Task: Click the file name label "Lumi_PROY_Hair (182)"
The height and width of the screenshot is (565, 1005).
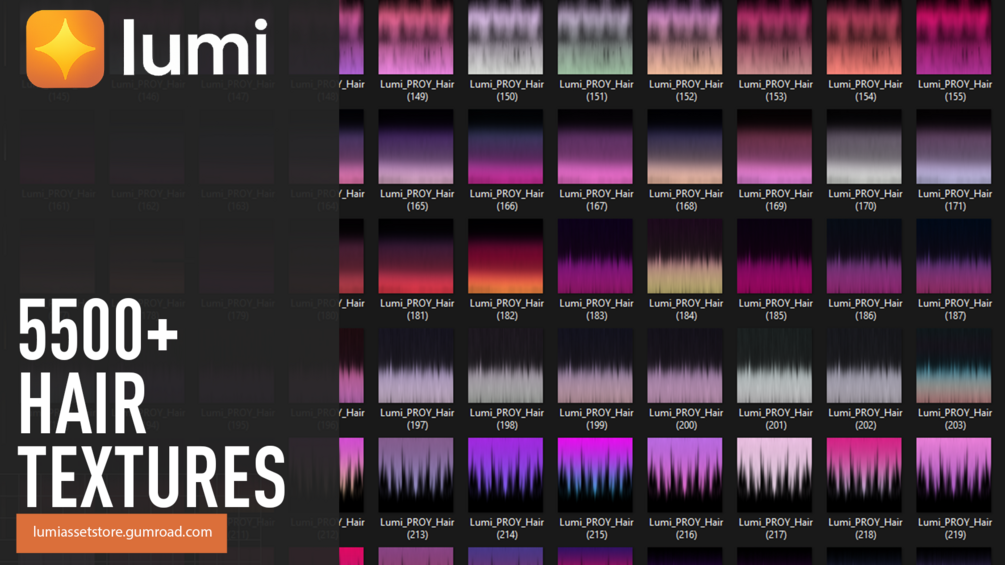Action: 506,309
